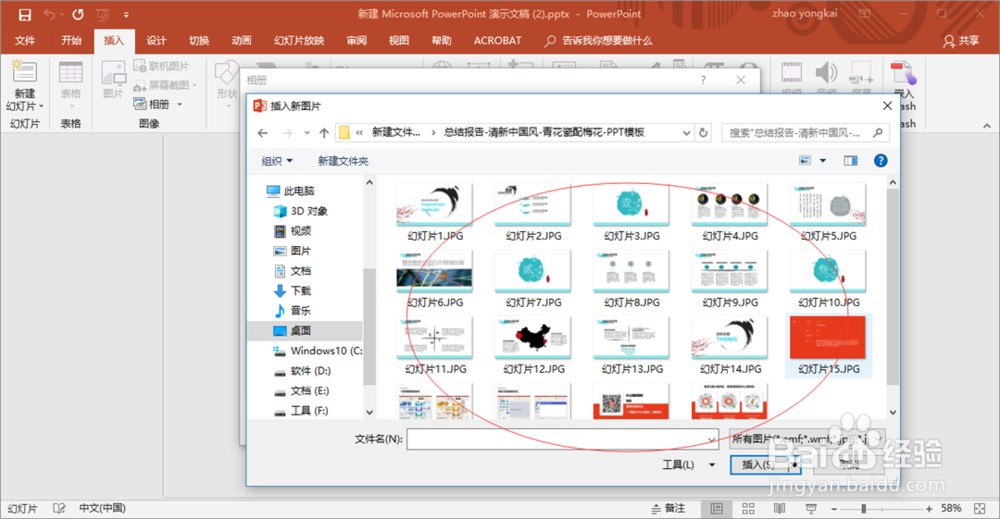Go back with the dialog back arrow

263,133
